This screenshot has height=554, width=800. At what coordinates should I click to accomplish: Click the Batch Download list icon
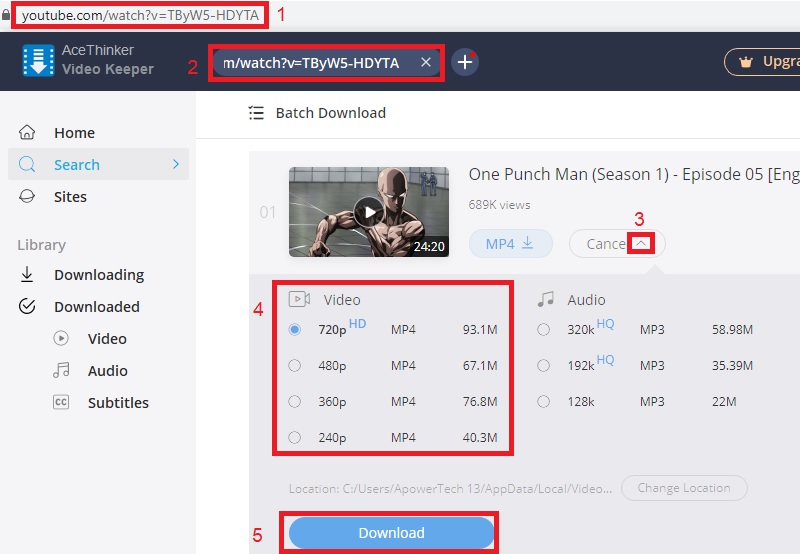[x=257, y=113]
